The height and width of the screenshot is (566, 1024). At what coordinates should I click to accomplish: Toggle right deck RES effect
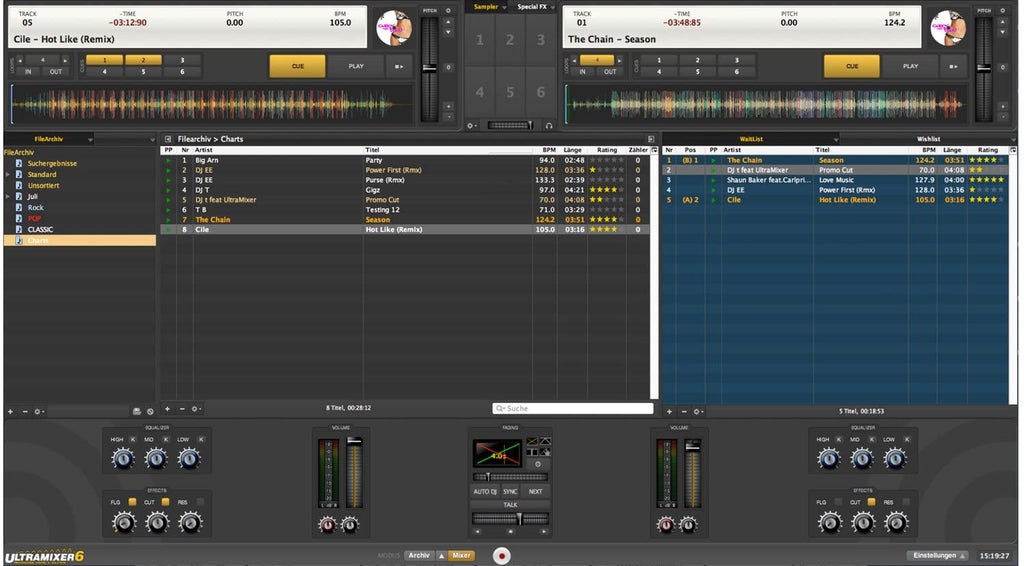click(x=906, y=502)
